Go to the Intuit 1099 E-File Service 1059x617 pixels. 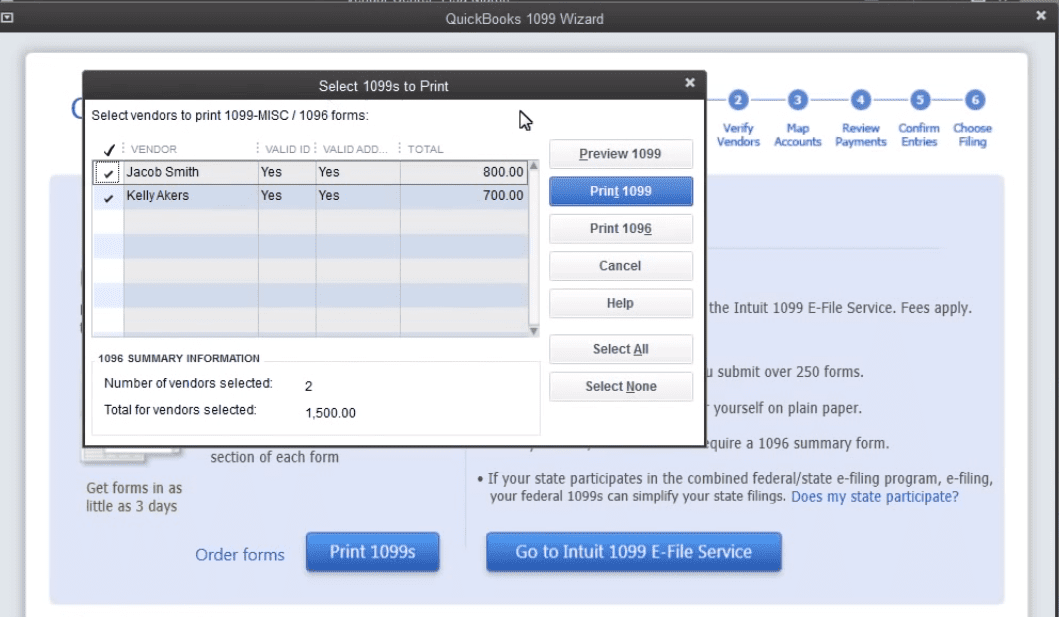[x=634, y=552]
